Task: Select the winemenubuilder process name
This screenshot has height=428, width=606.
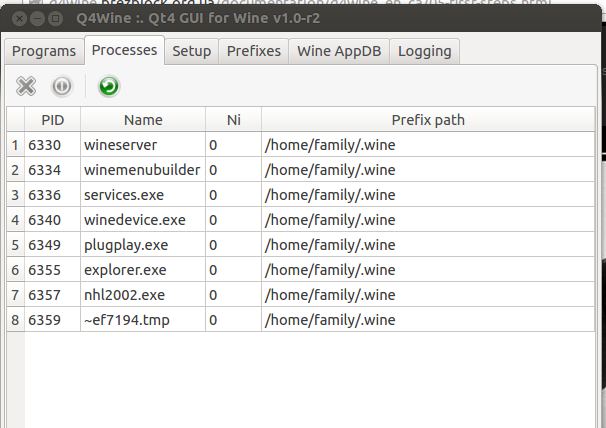Action: [142, 170]
